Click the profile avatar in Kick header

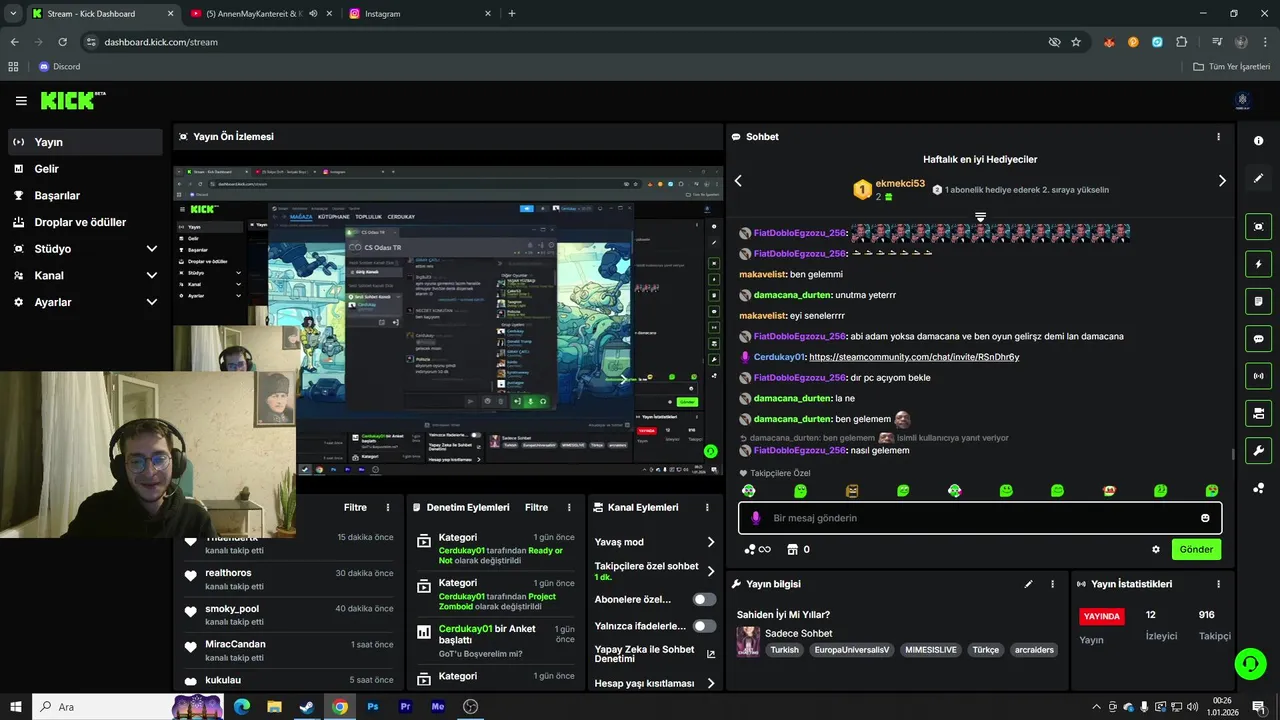point(1243,100)
